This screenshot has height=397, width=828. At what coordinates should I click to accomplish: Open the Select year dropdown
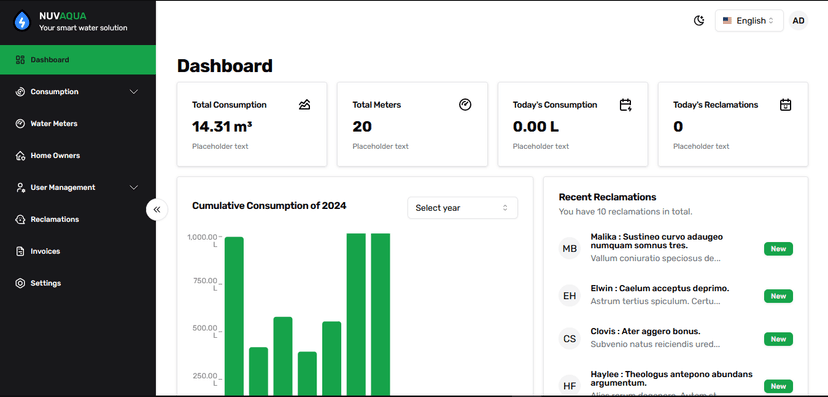[x=463, y=208]
